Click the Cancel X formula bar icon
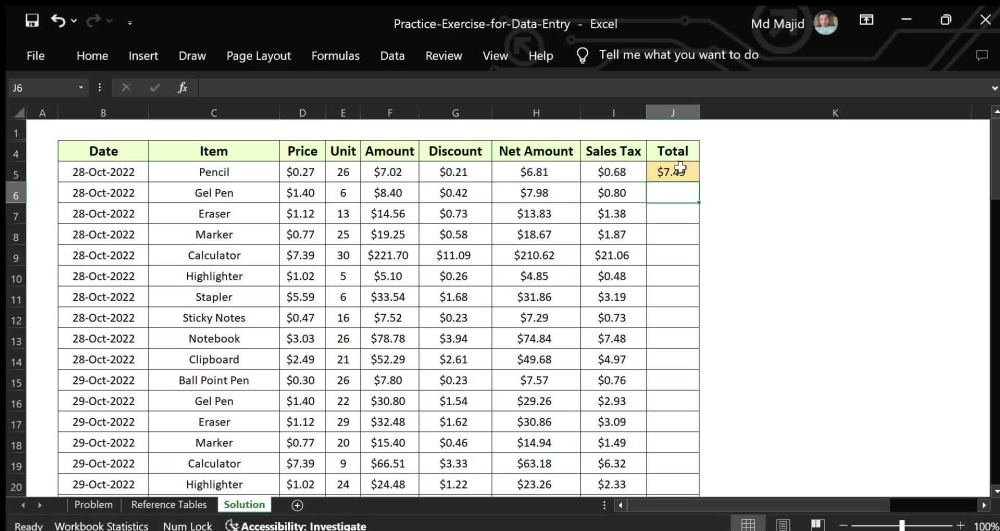The image size is (1000, 531). (126, 88)
